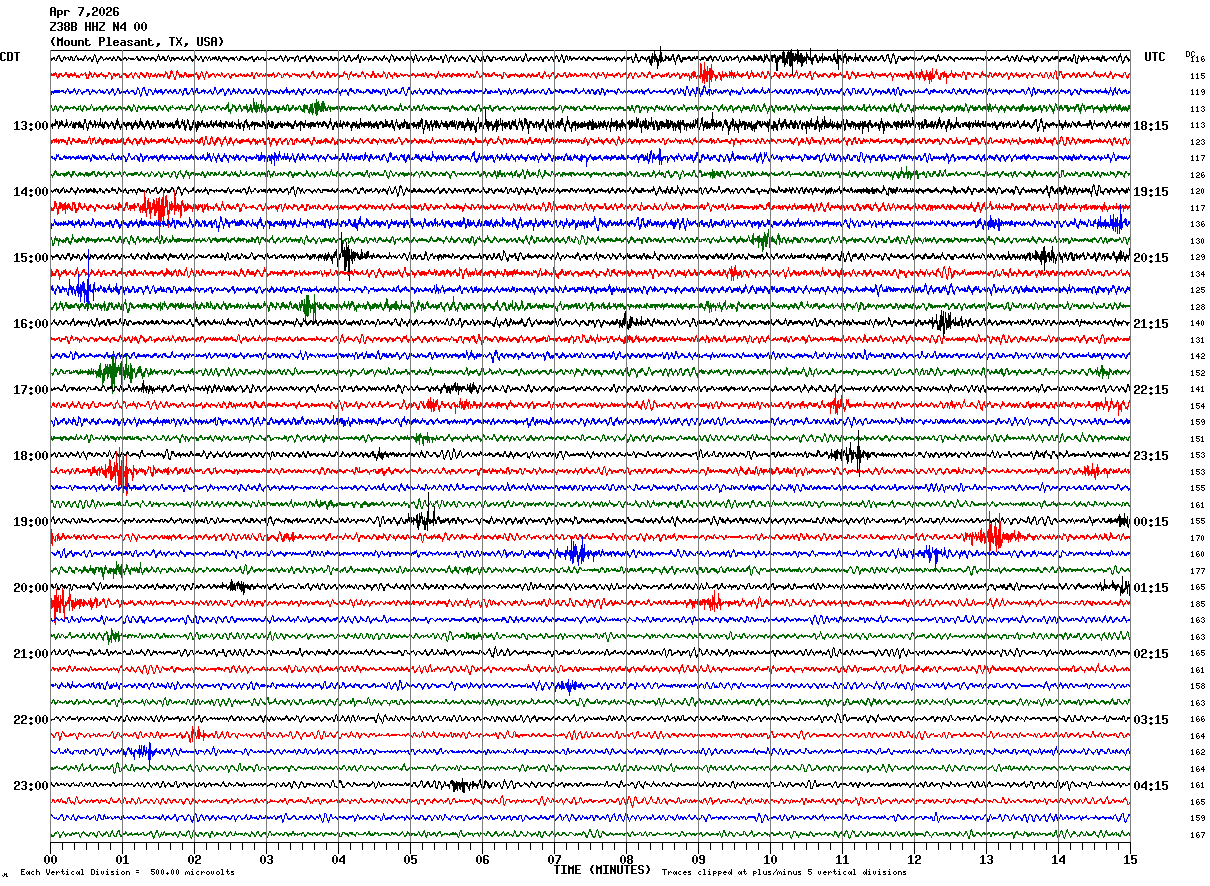
Task: Click the DC offset value 167
Action: pyautogui.click(x=1197, y=835)
